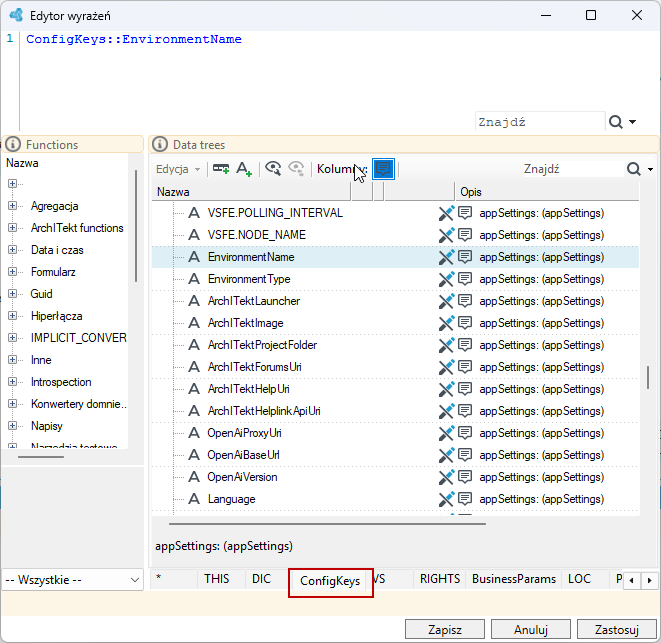Toggle the description column button next to Kolumny

pos(383,169)
